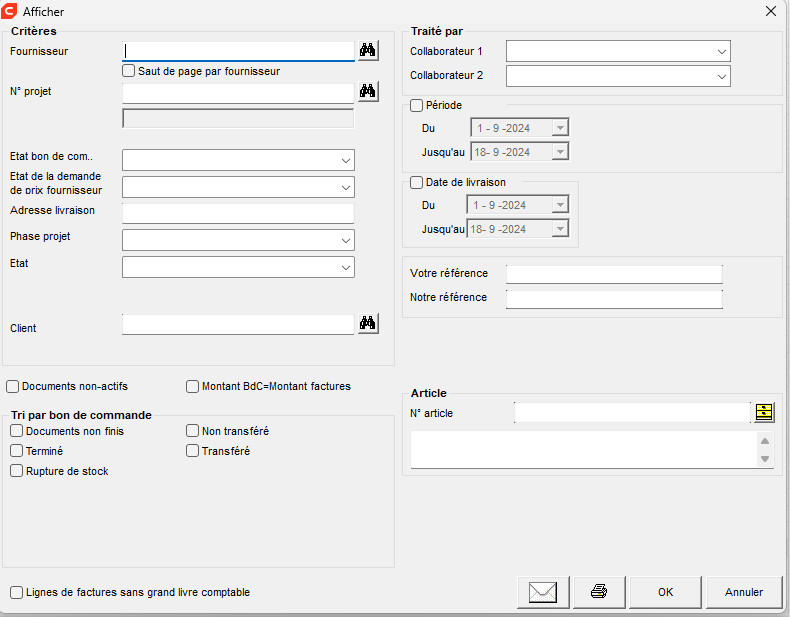
Task: Tick the Date de livraison checkbox
Action: [416, 182]
